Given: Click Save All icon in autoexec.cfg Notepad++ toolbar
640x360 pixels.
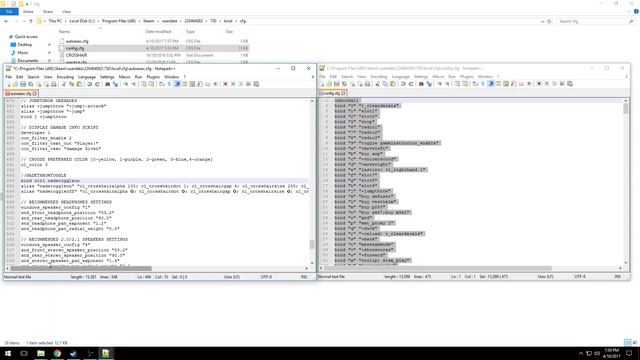Looking at the screenshot, I should [x=31, y=84].
